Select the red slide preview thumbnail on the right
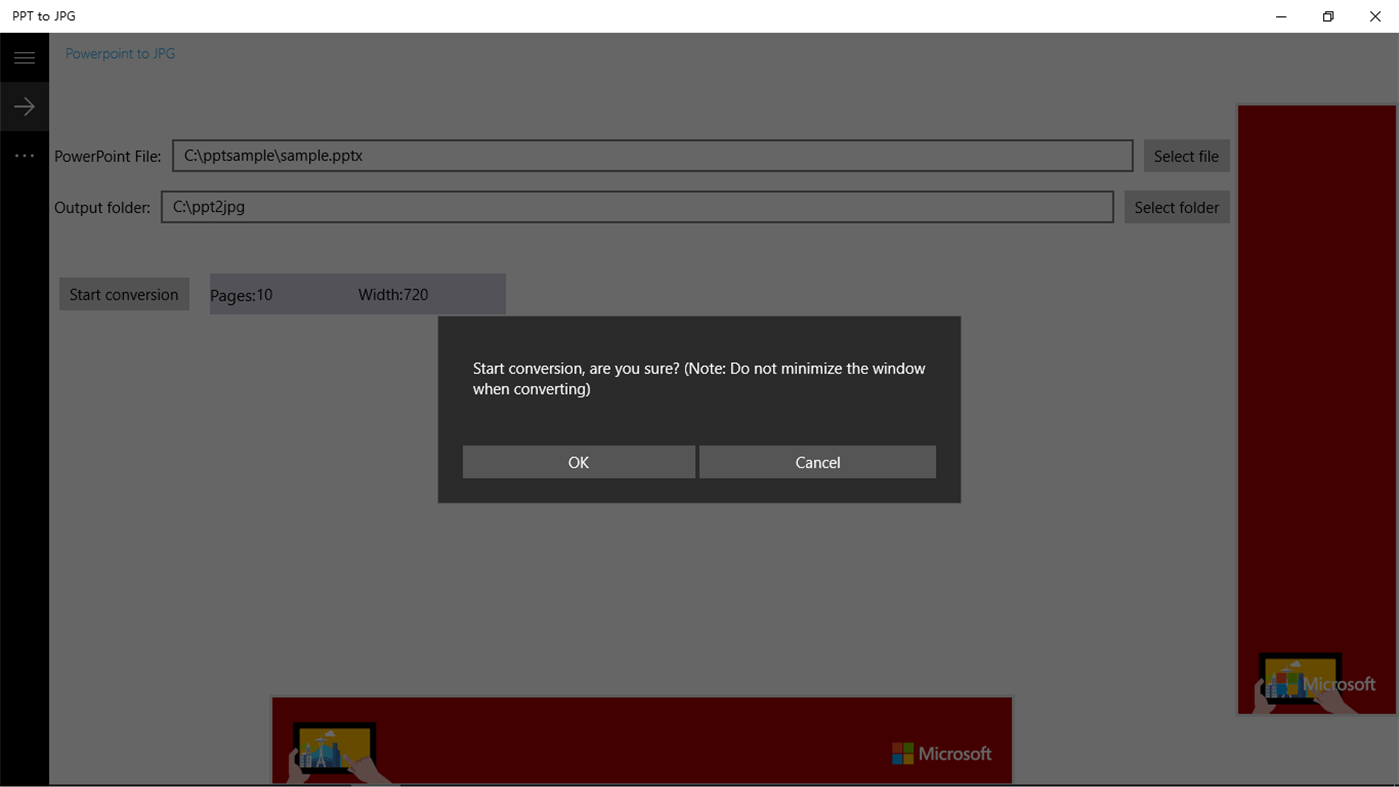This screenshot has width=1399, height=787. (1316, 400)
